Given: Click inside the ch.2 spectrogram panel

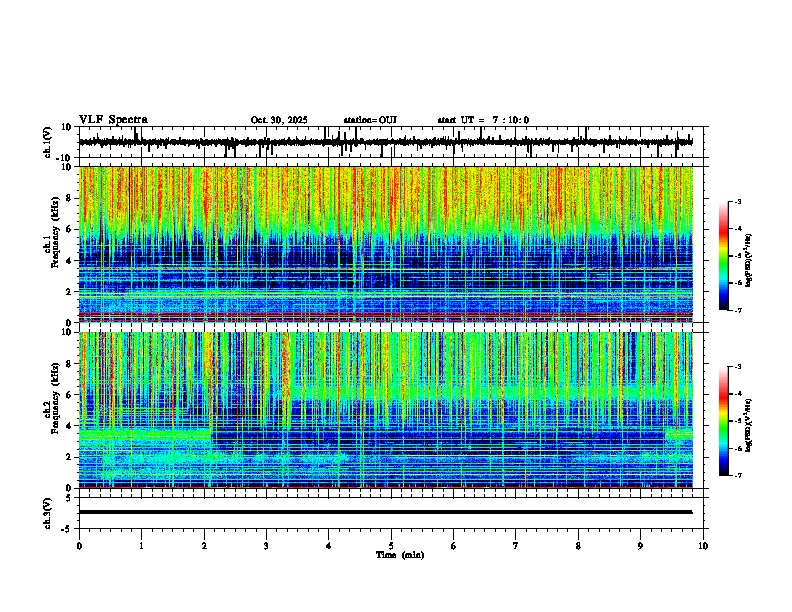Looking at the screenshot, I should pos(385,410).
